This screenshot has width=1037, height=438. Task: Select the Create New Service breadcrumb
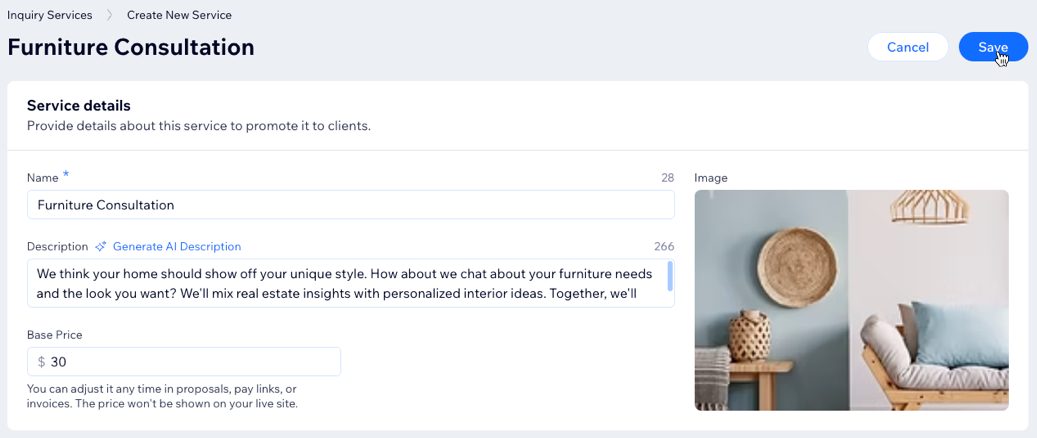179,15
